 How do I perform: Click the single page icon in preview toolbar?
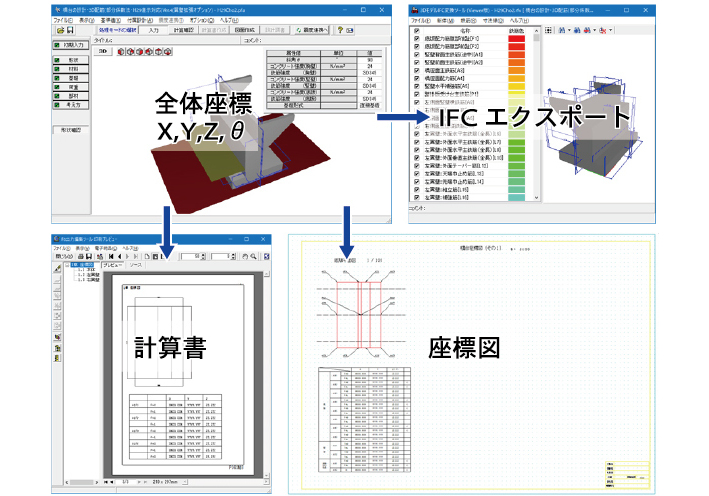147,256
